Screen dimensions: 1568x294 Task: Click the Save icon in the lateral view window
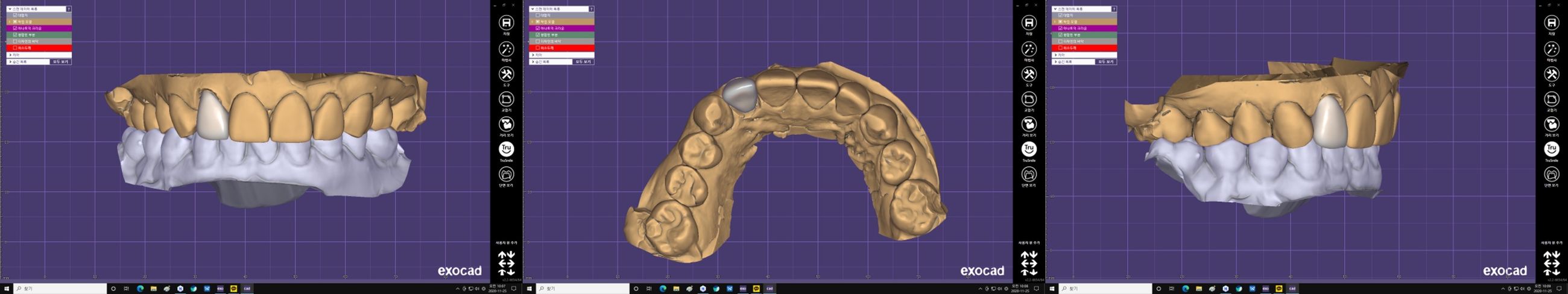tap(1552, 22)
